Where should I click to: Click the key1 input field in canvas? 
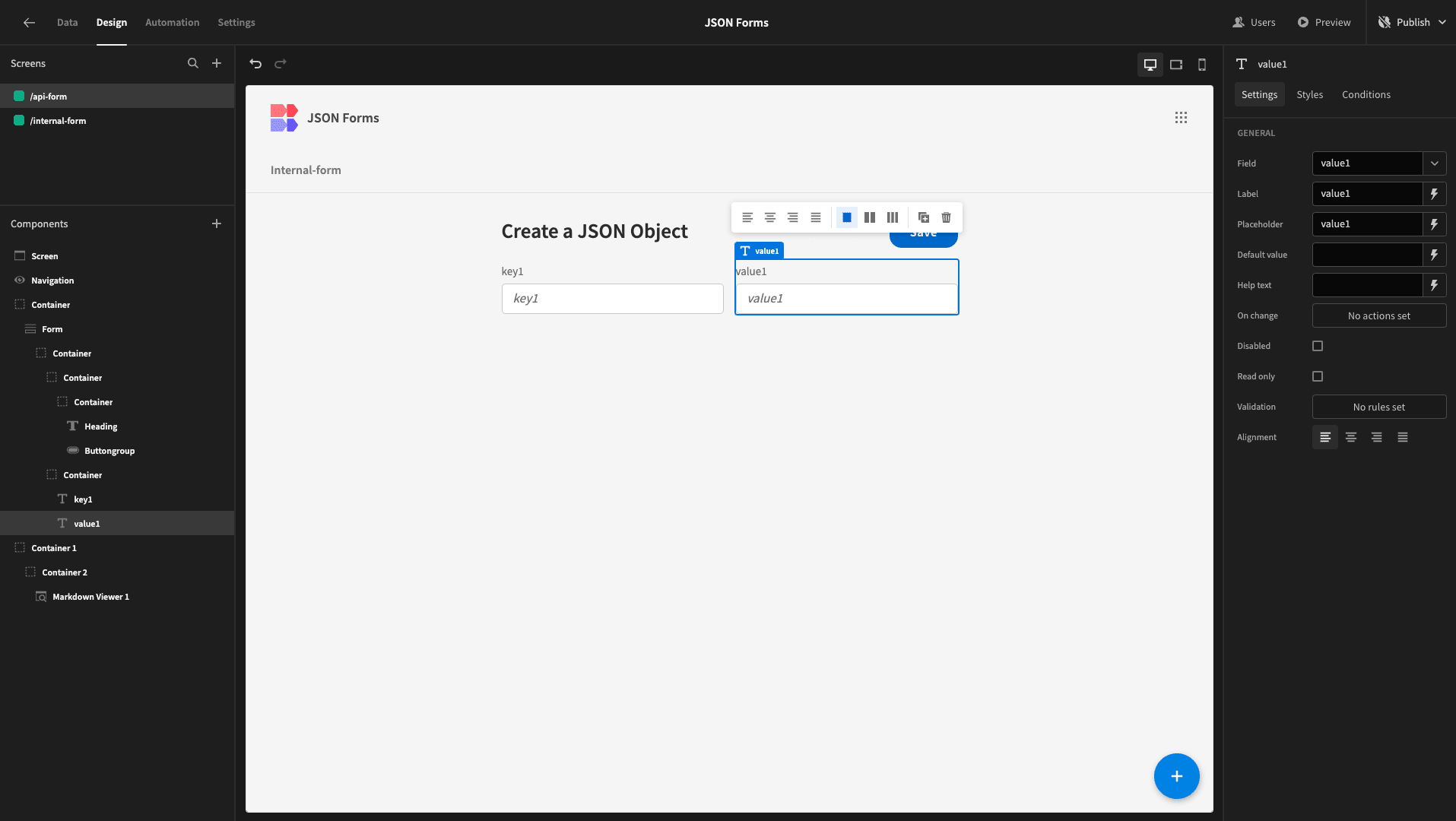(612, 299)
